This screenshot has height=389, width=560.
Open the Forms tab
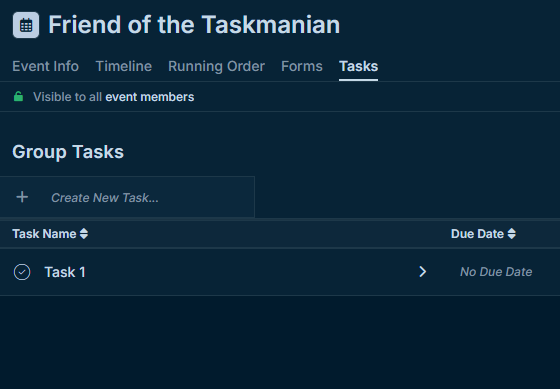tap(302, 66)
